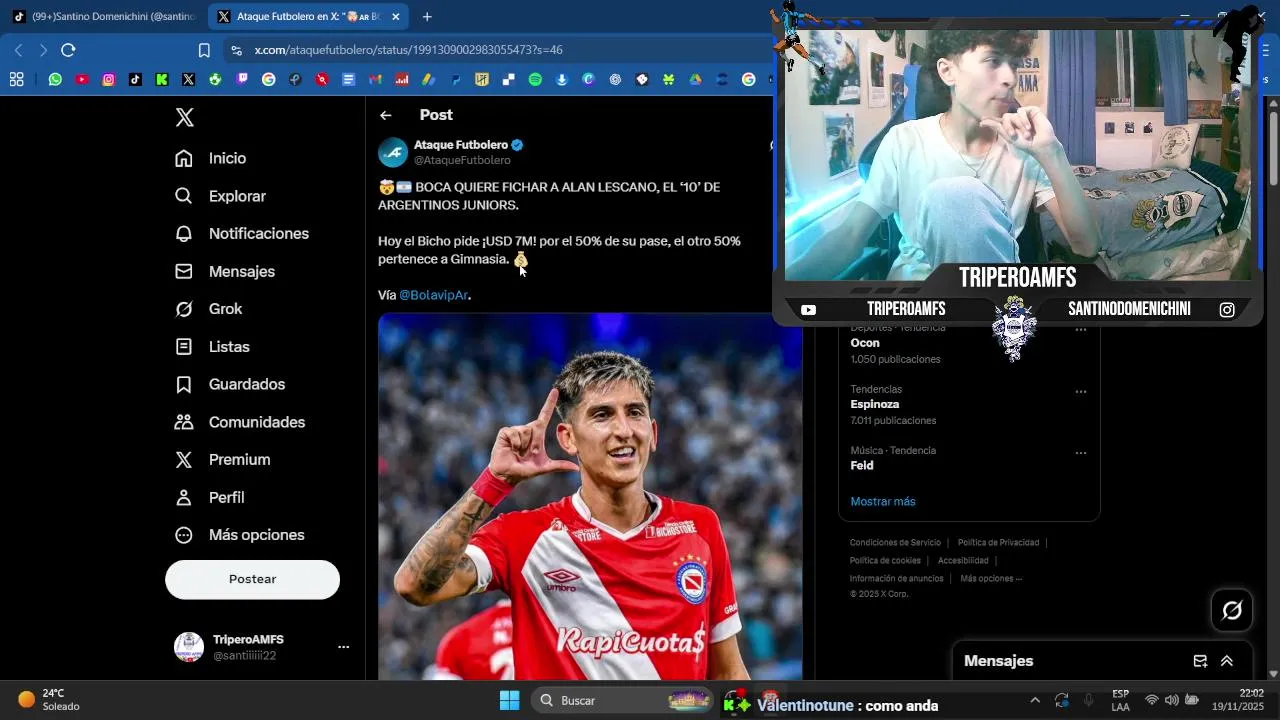Click Mostrar más under trends
Image resolution: width=1280 pixels, height=720 pixels.
(x=883, y=501)
